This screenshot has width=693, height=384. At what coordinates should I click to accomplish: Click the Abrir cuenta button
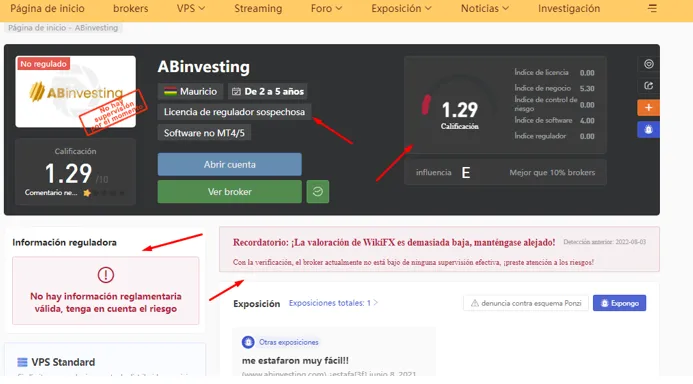(x=230, y=164)
